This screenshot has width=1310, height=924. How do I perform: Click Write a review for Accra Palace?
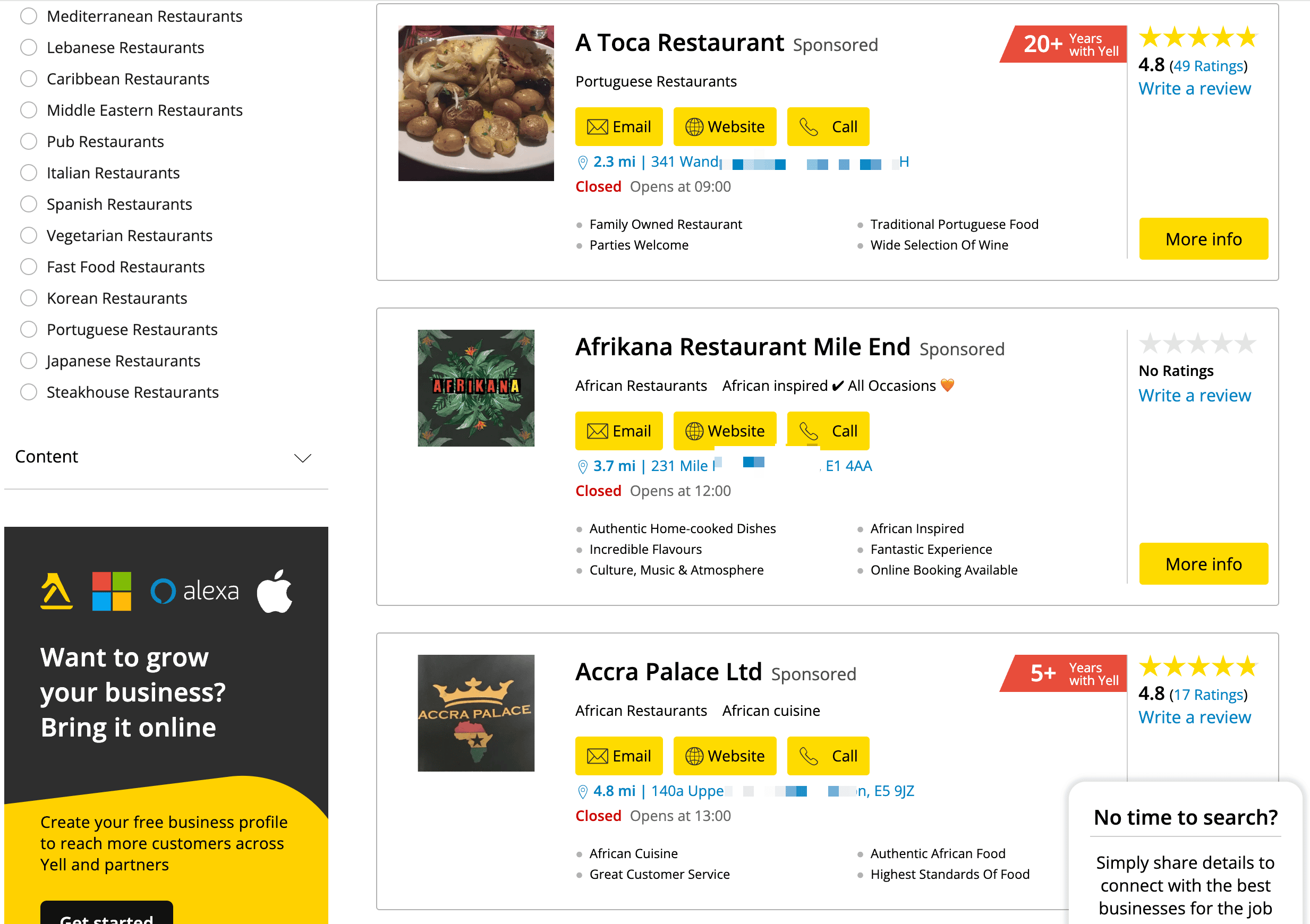tap(1194, 717)
